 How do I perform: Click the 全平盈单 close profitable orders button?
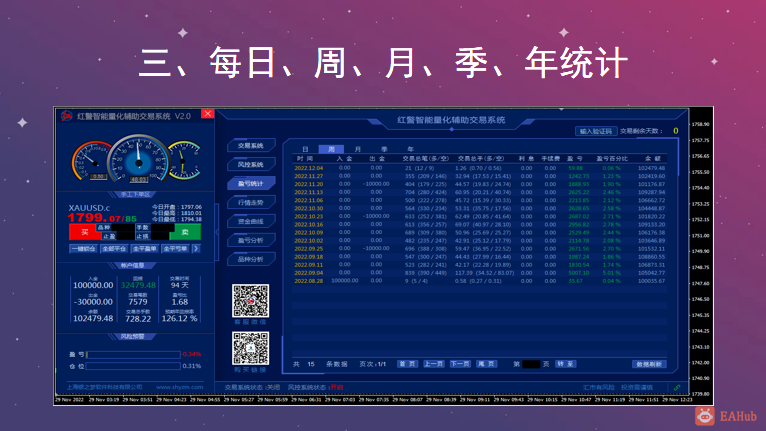click(x=145, y=249)
